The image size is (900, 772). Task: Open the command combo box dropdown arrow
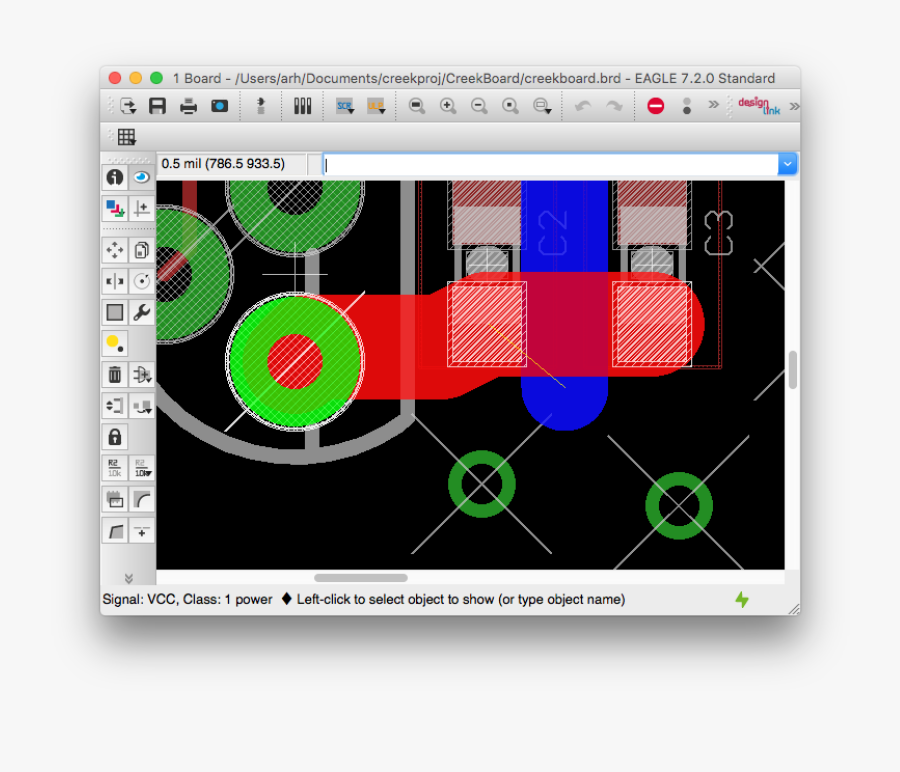tap(788, 163)
